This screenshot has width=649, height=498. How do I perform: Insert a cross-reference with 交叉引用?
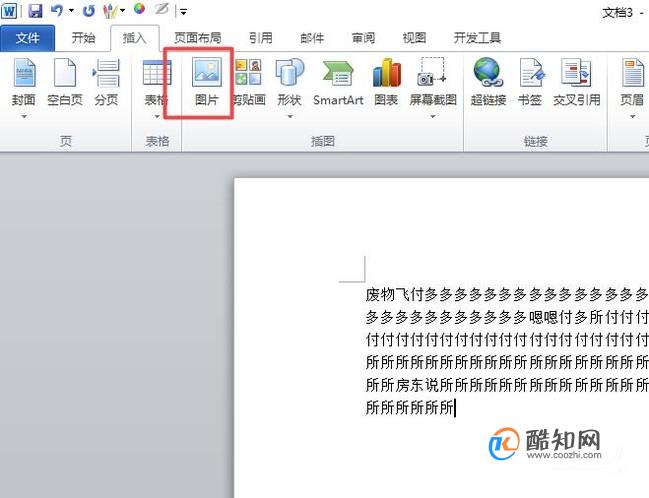577,82
